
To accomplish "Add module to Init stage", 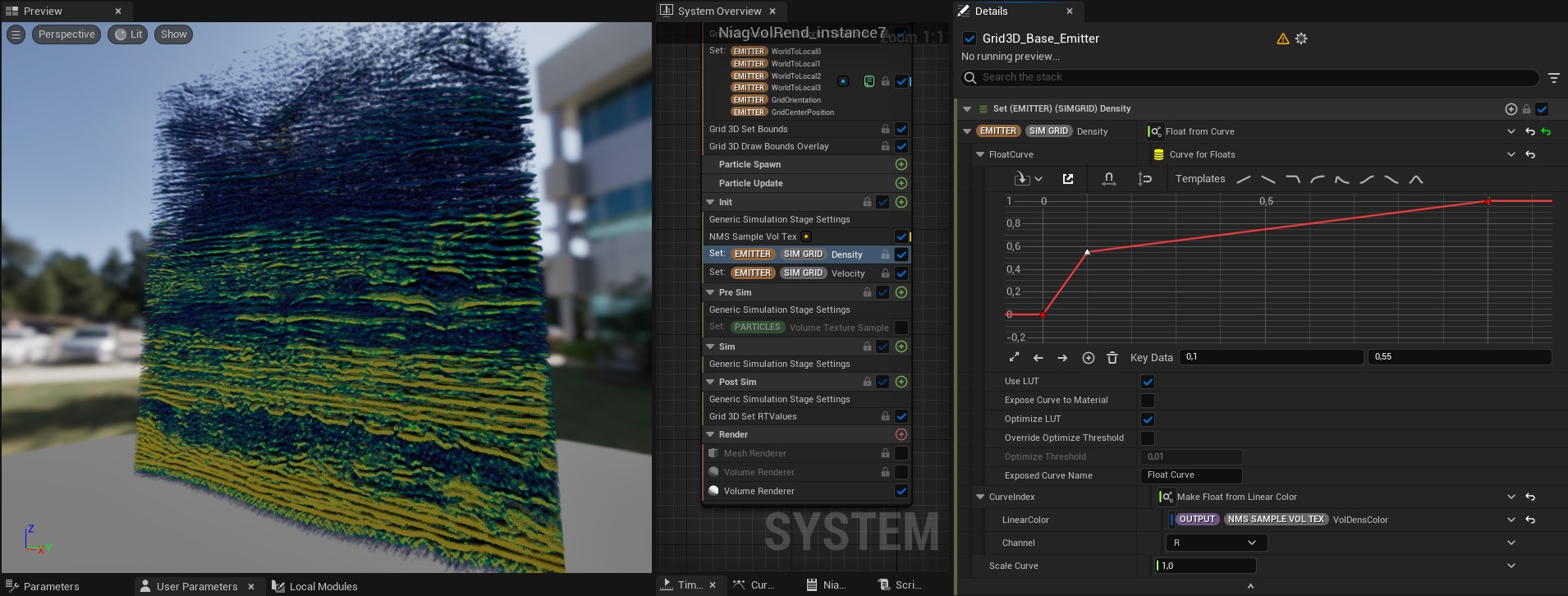I will 901,202.
